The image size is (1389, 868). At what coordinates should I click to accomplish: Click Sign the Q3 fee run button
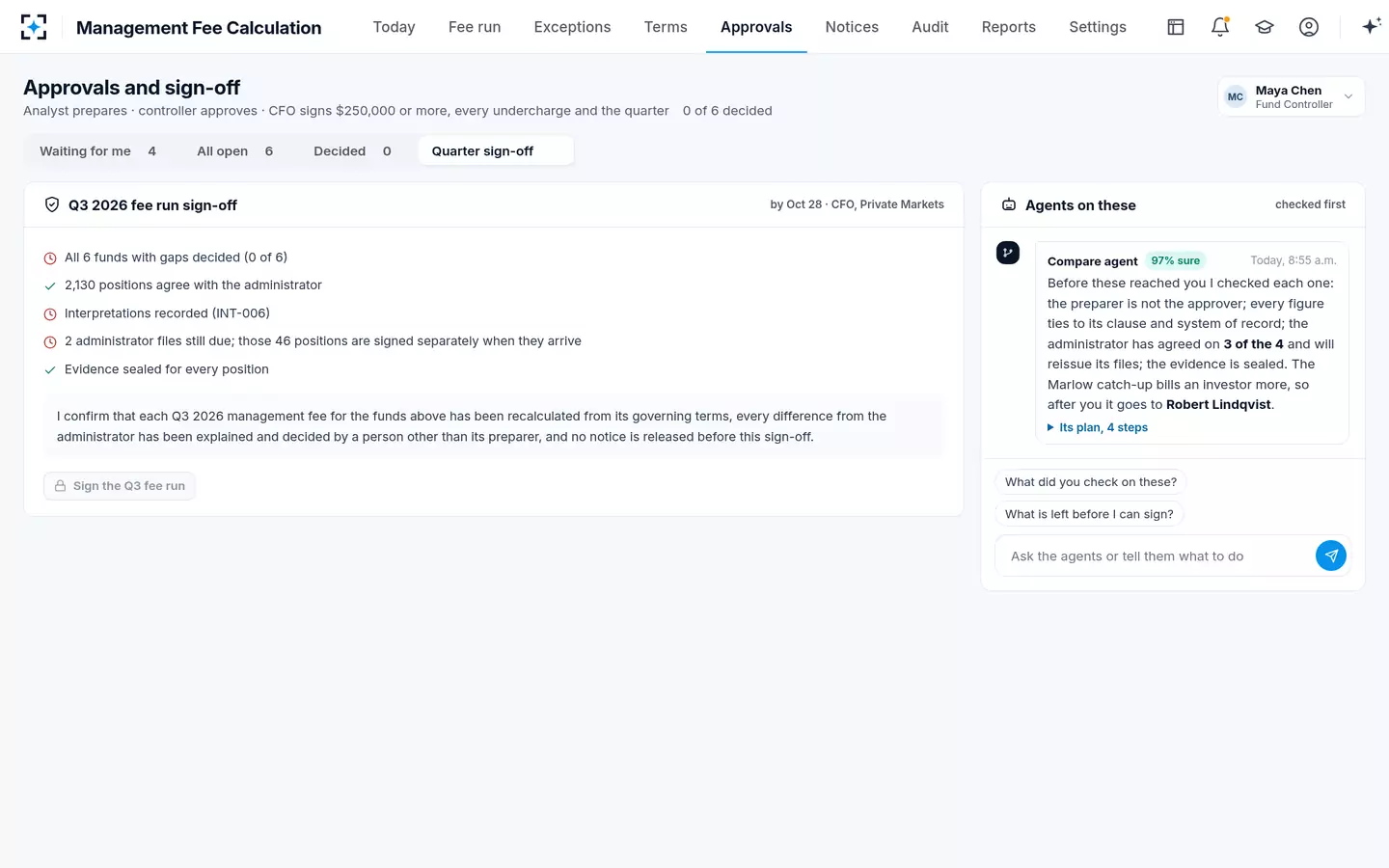(x=120, y=486)
